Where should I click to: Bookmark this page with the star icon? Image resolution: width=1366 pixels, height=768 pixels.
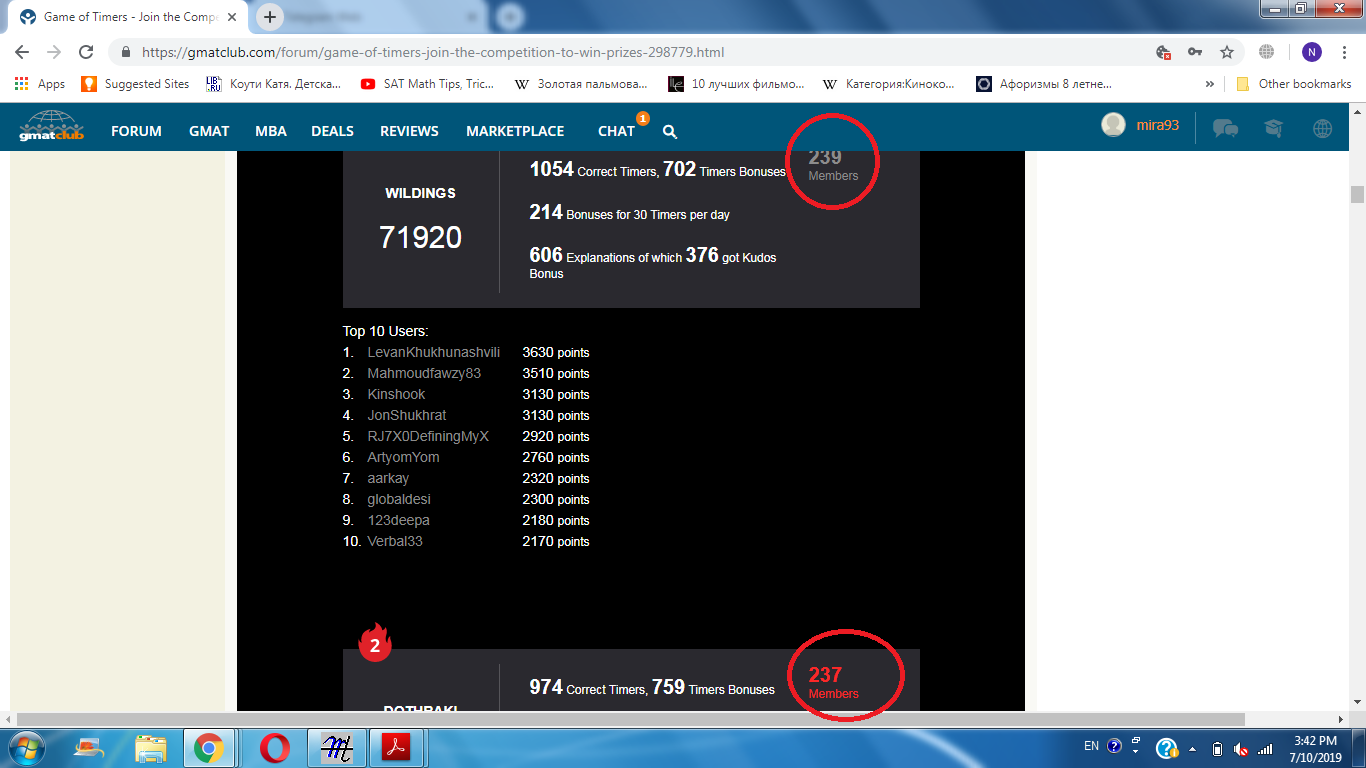[1226, 52]
